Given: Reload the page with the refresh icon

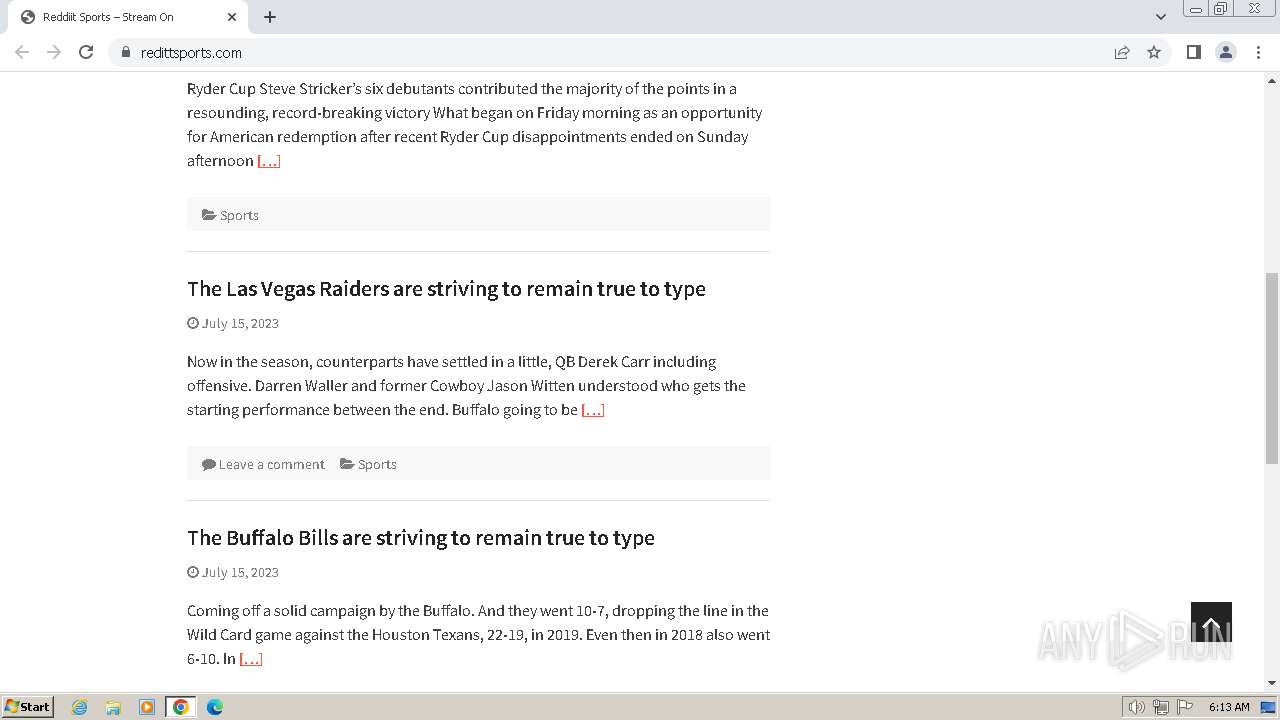Looking at the screenshot, I should point(86,52).
